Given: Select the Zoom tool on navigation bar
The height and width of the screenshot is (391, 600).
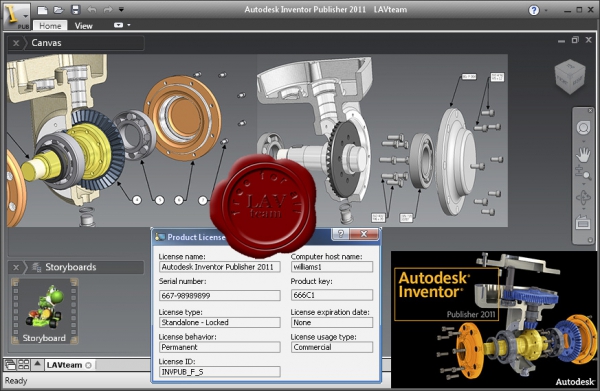Looking at the screenshot, I should pyautogui.click(x=583, y=173).
